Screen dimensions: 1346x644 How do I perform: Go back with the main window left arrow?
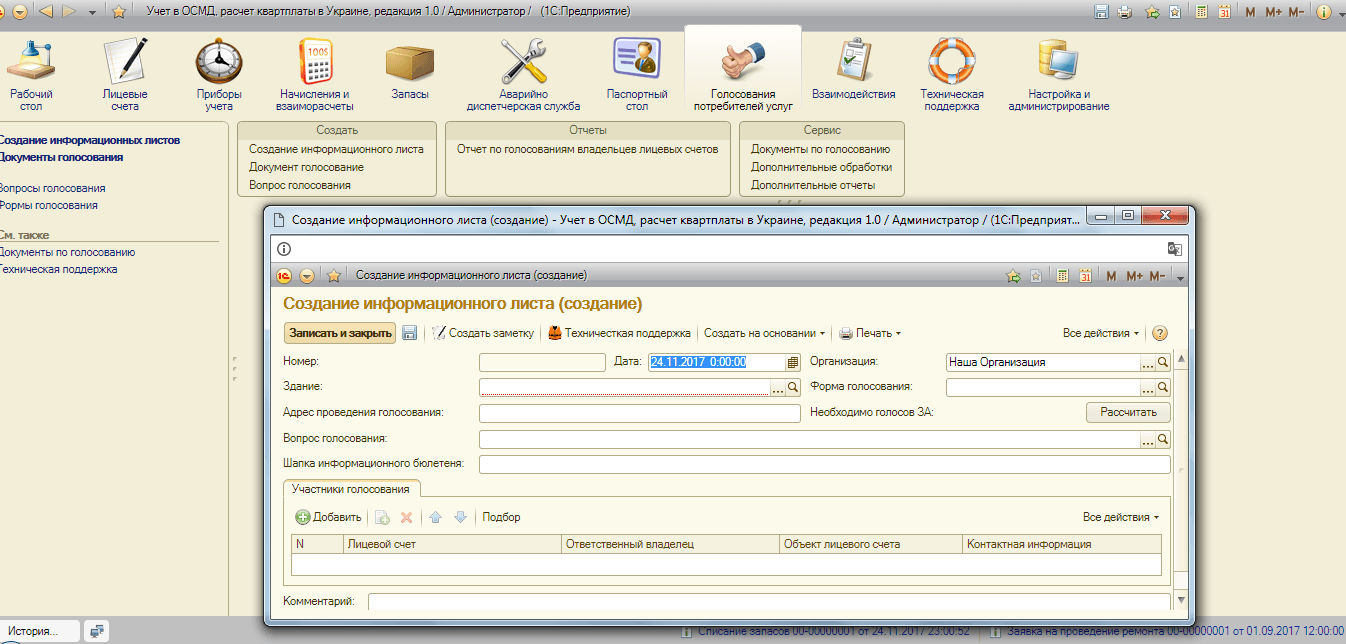click(45, 12)
